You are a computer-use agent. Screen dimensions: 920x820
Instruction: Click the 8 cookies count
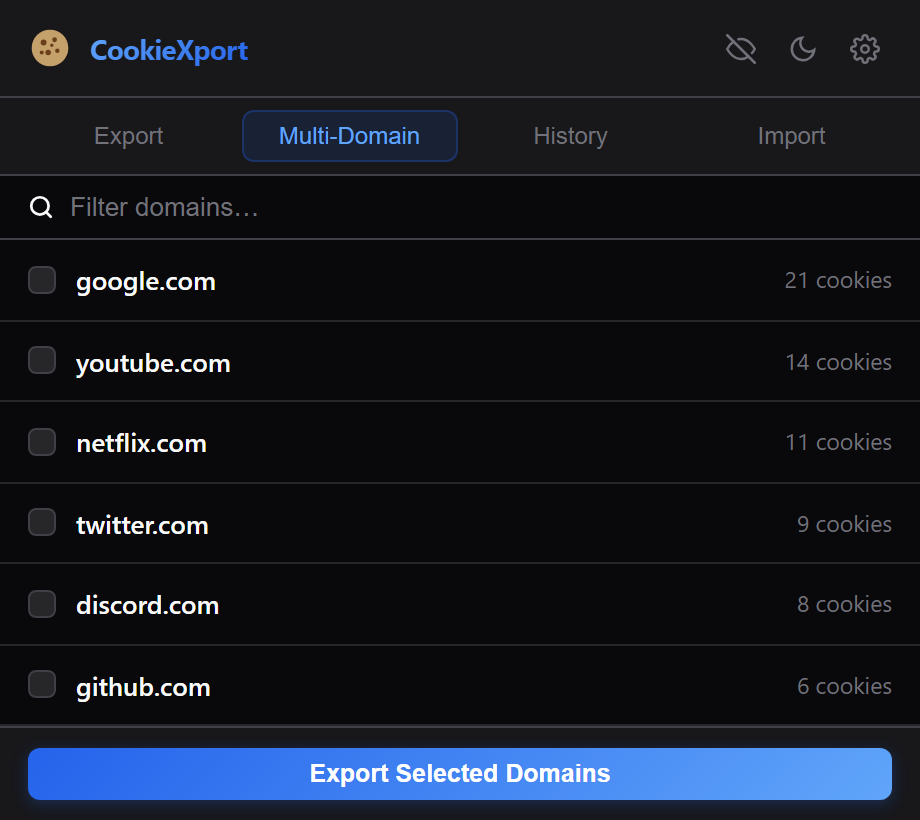[x=844, y=604]
